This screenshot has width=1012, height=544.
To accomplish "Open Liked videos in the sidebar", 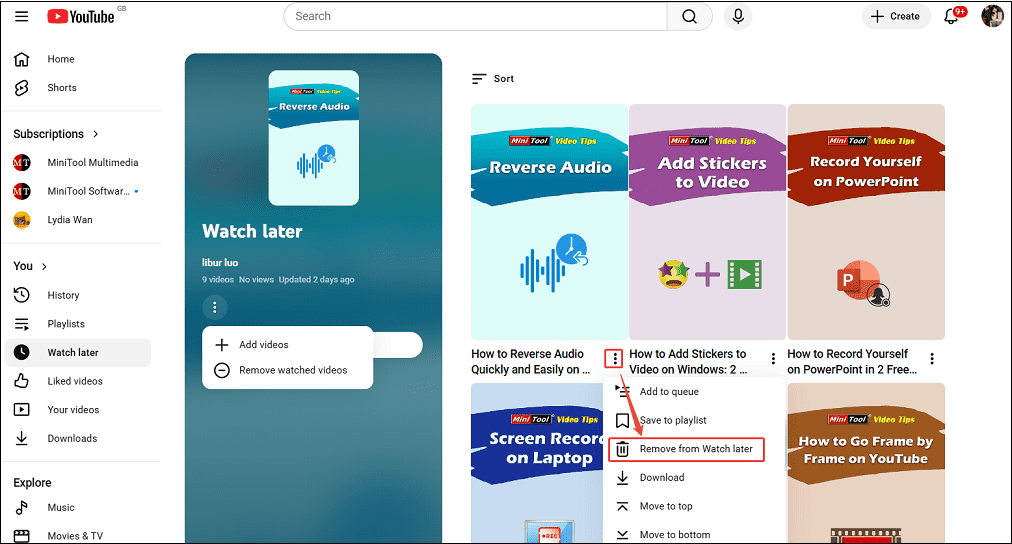I will (x=77, y=381).
